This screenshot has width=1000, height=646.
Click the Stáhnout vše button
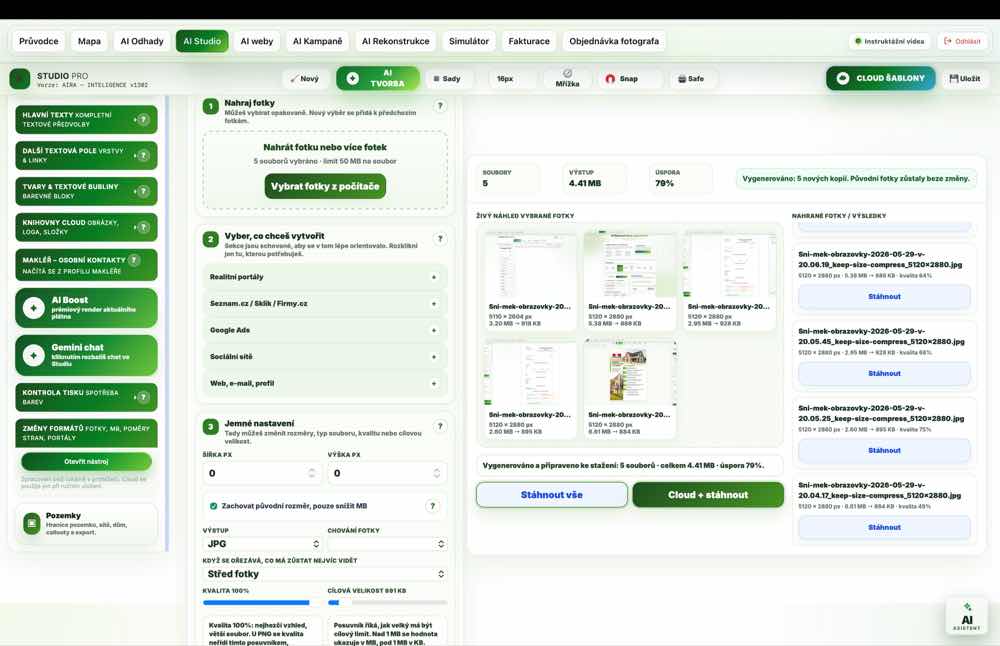[x=552, y=495]
